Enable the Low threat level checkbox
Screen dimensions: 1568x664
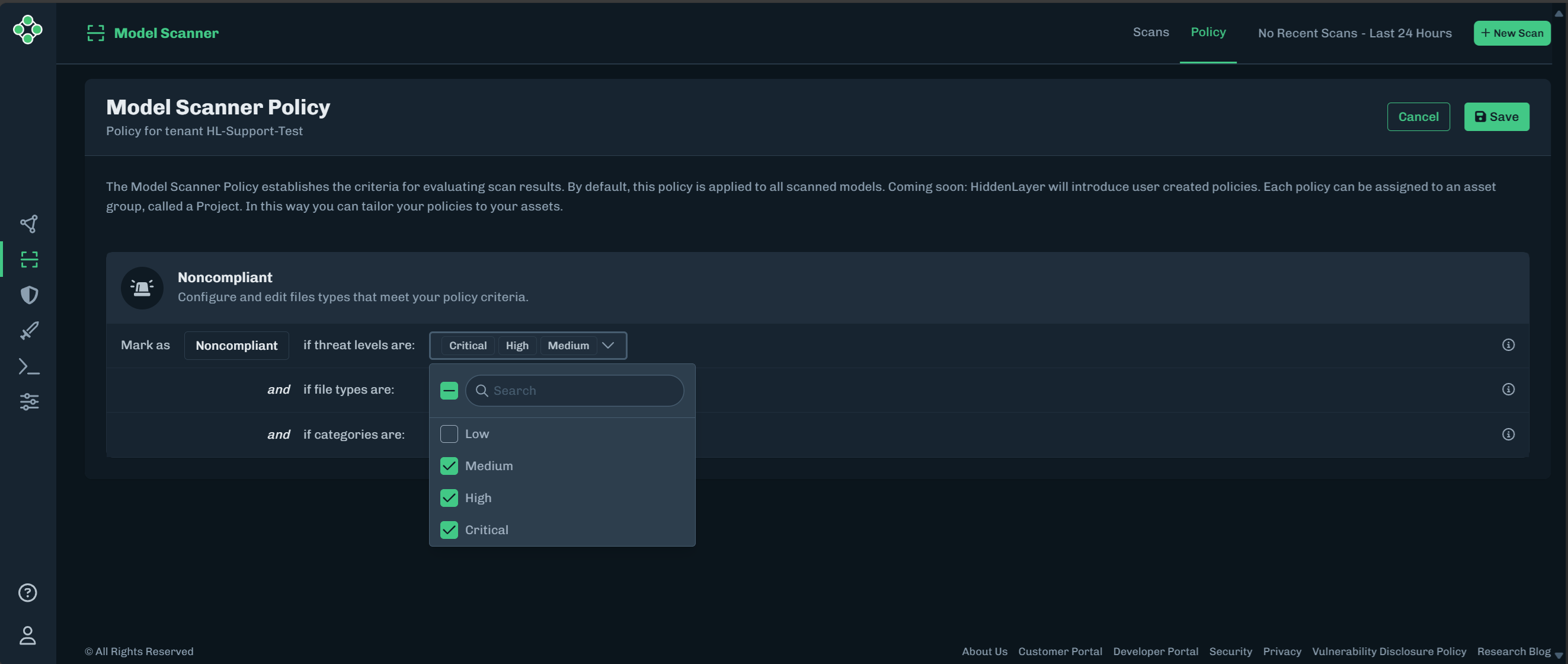click(450, 434)
